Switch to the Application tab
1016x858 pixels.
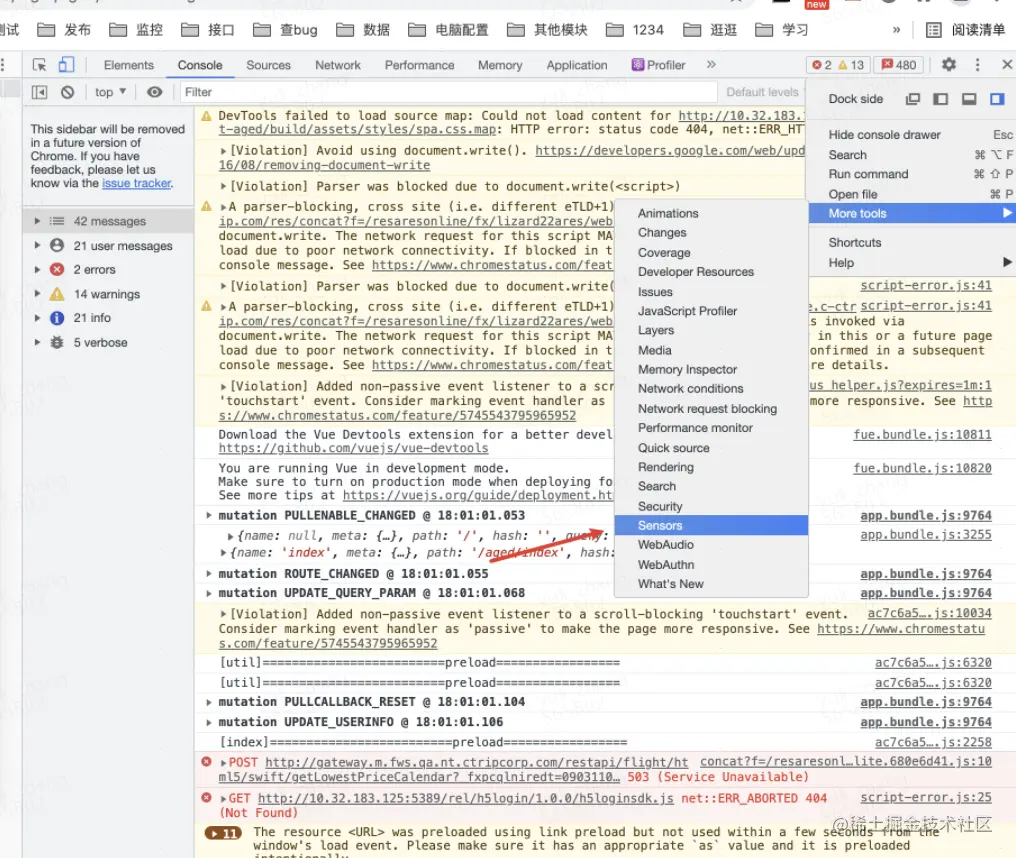point(577,65)
